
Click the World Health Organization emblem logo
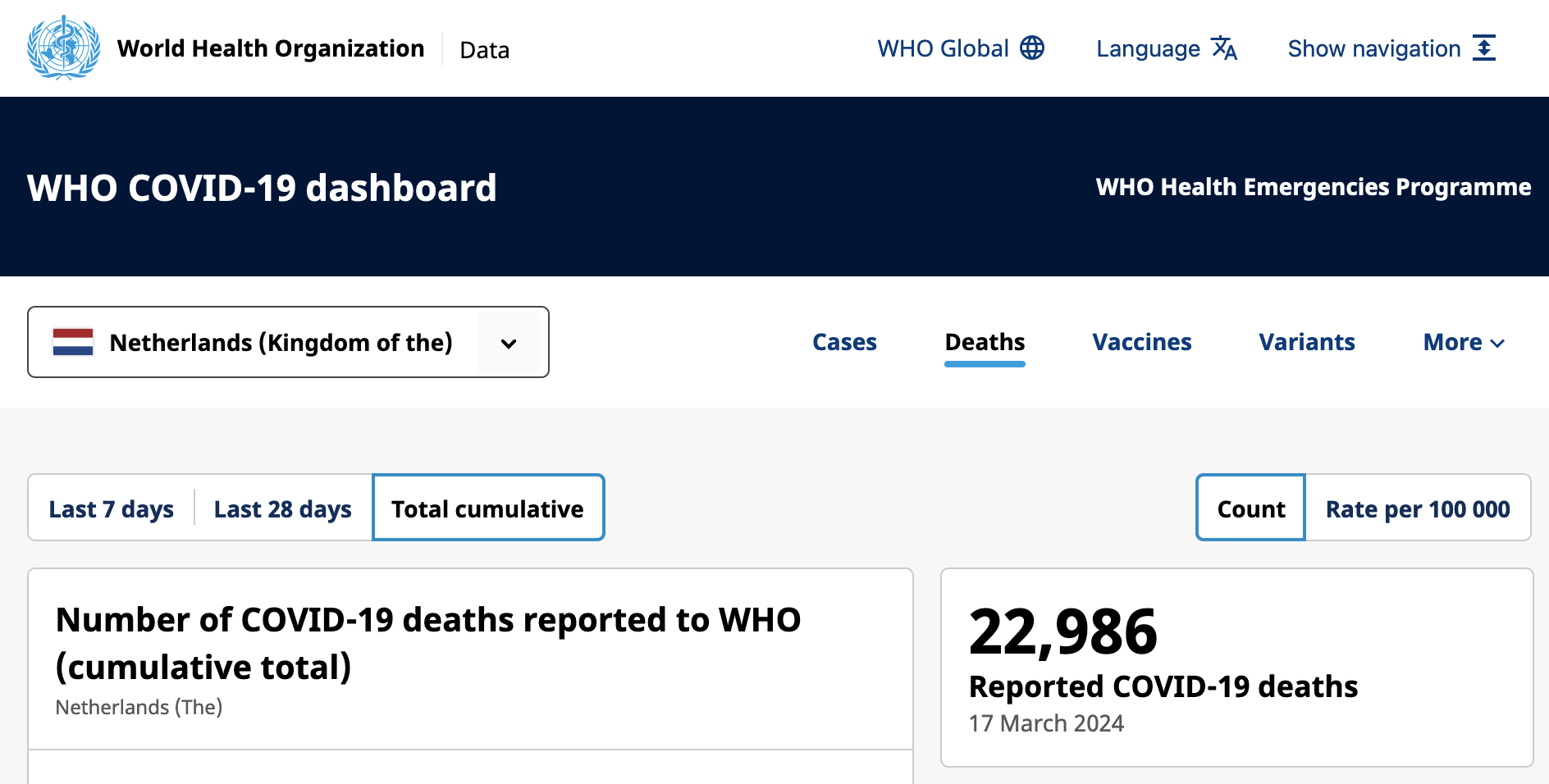(x=64, y=48)
